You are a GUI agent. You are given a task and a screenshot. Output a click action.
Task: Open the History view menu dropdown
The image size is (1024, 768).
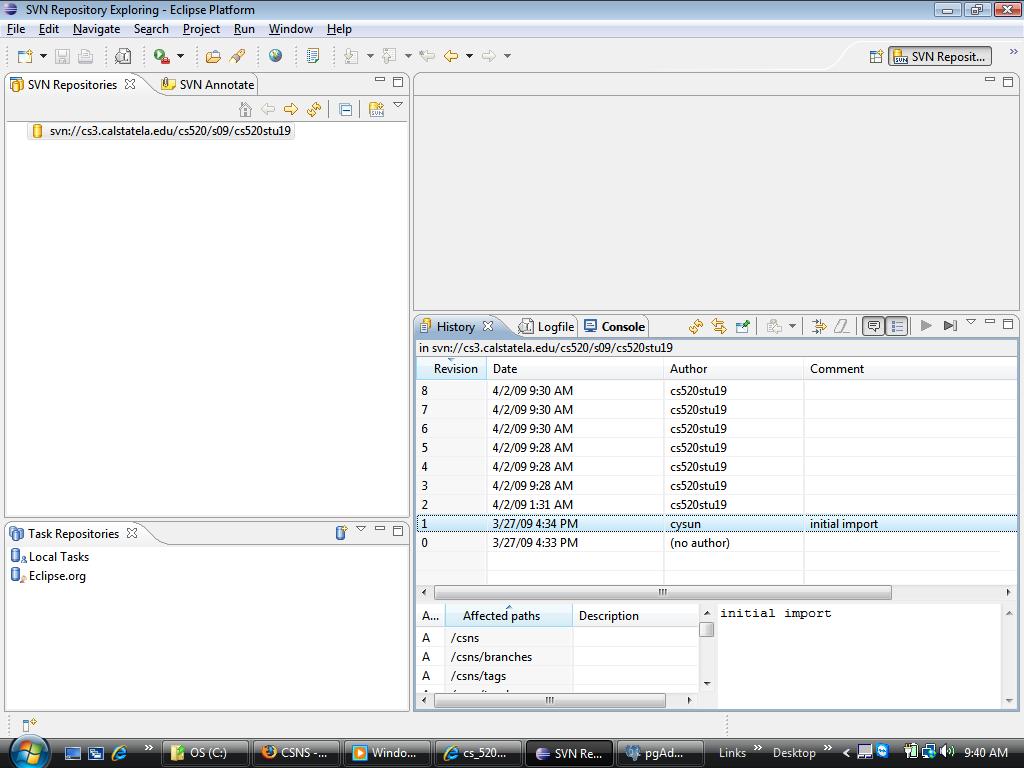coord(970,323)
